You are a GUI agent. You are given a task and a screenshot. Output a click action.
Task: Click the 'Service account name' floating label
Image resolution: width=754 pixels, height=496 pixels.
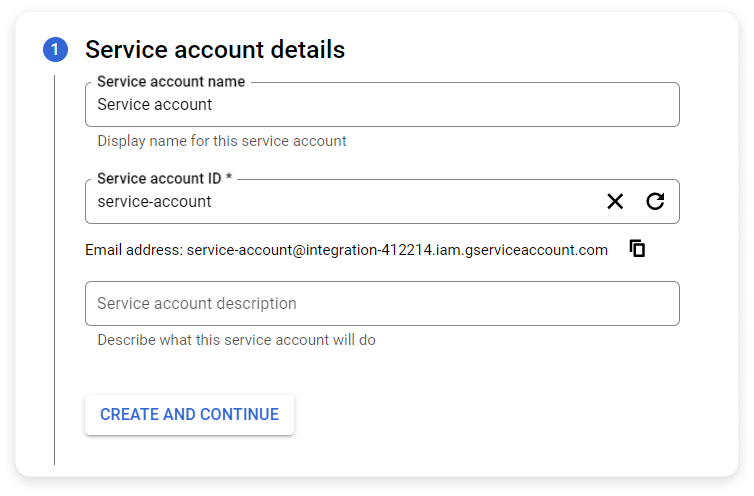171,82
